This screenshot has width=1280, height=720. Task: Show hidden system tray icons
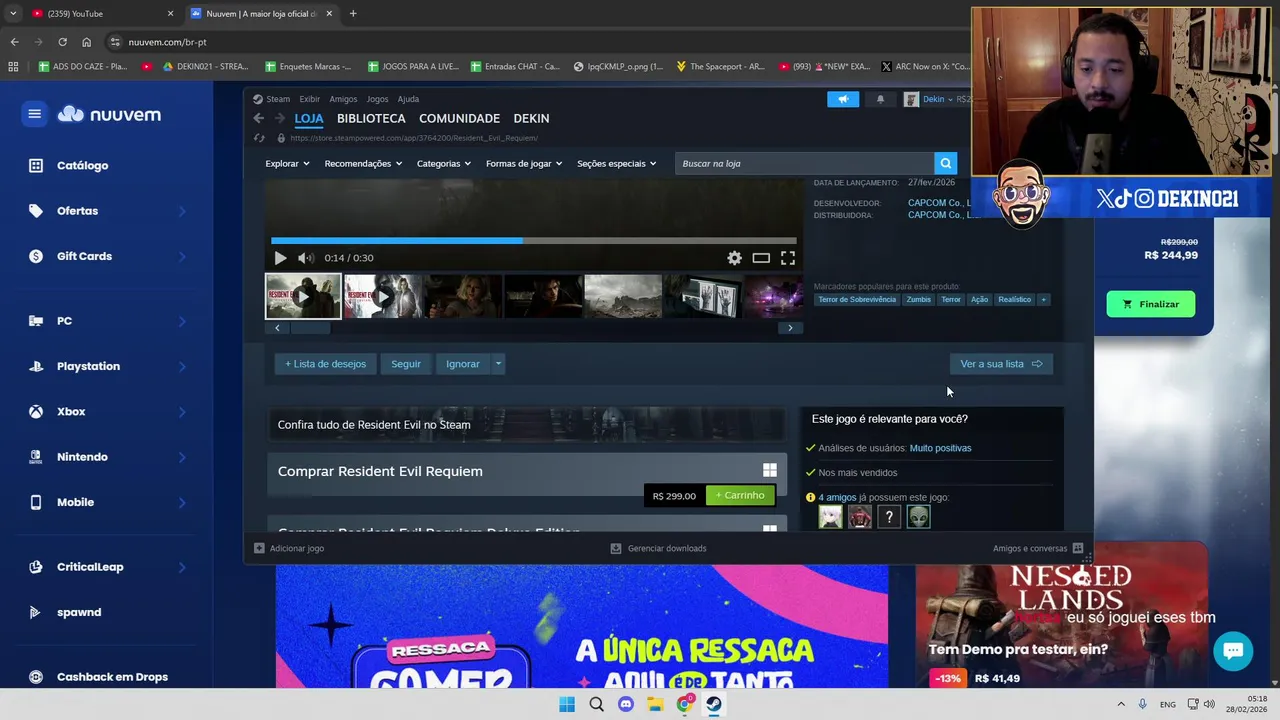pos(1120,704)
